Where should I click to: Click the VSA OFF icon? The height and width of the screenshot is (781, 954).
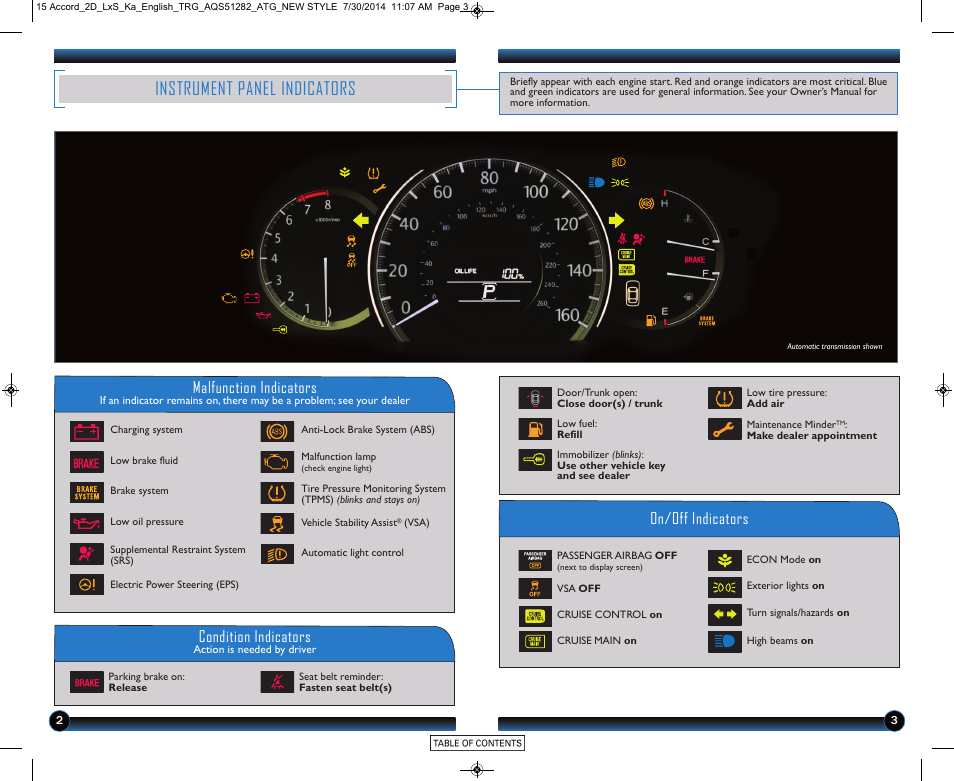(x=535, y=588)
